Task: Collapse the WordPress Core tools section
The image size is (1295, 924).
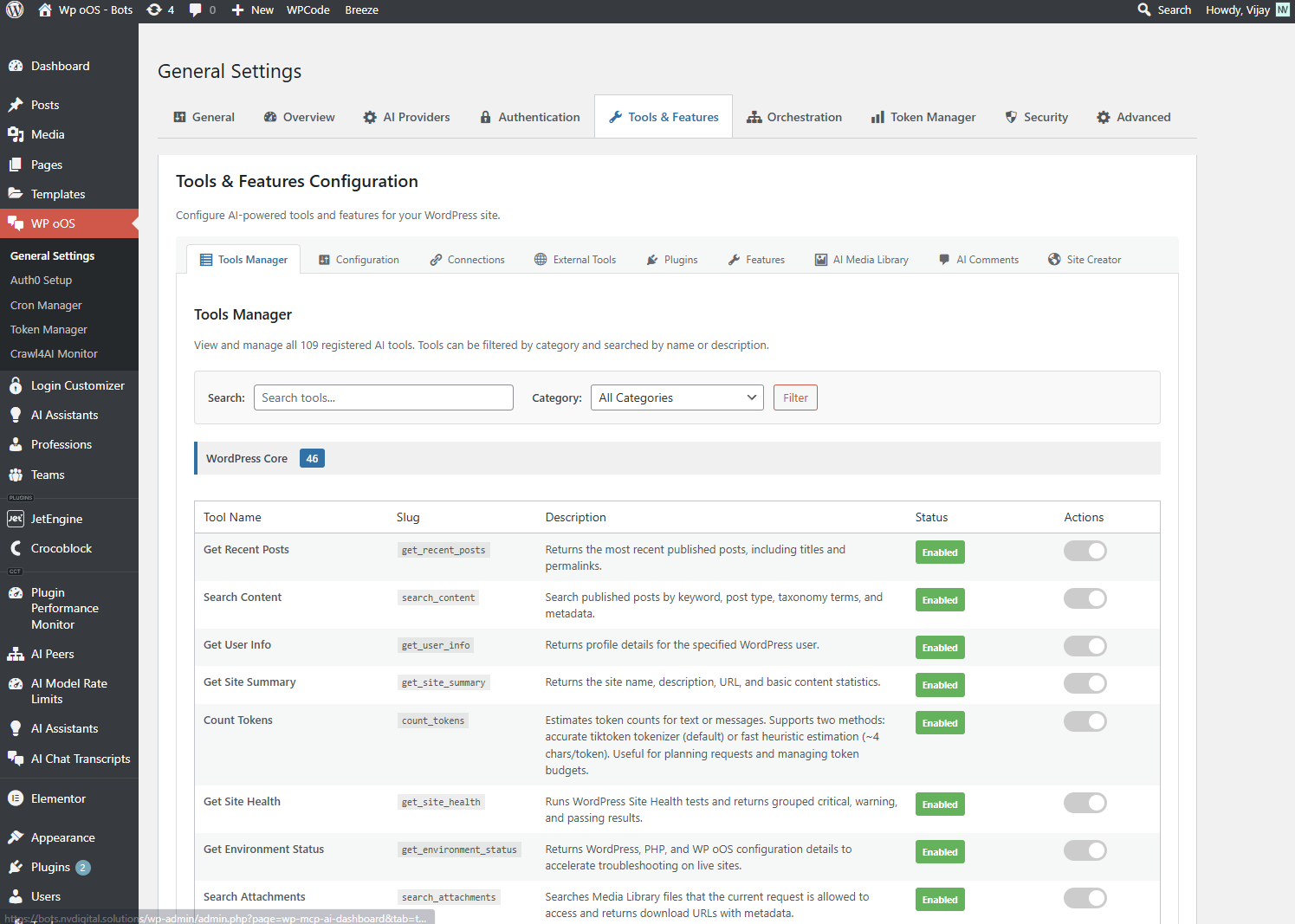Action: coord(247,458)
